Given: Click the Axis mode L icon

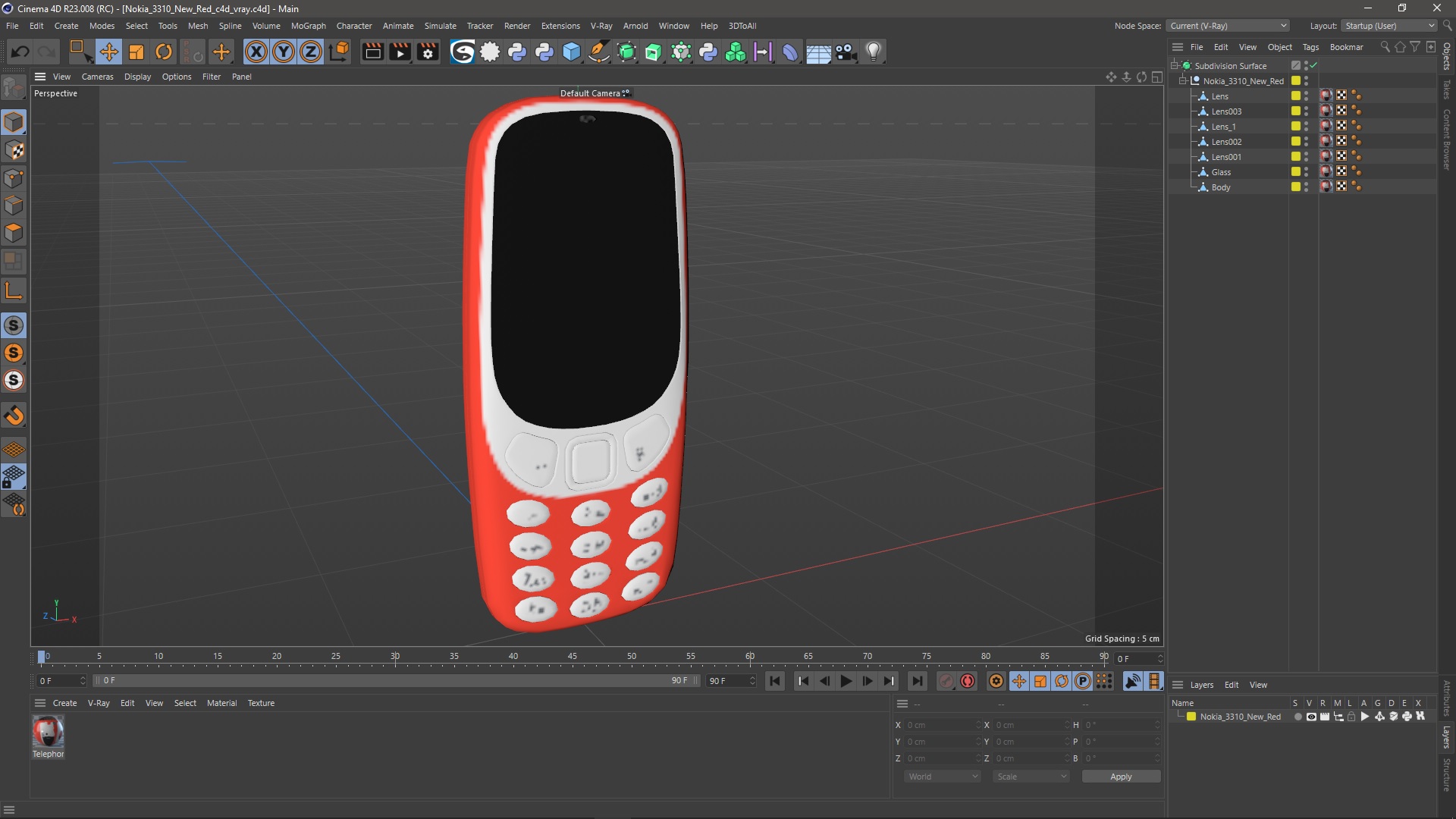Looking at the screenshot, I should coord(14,290).
